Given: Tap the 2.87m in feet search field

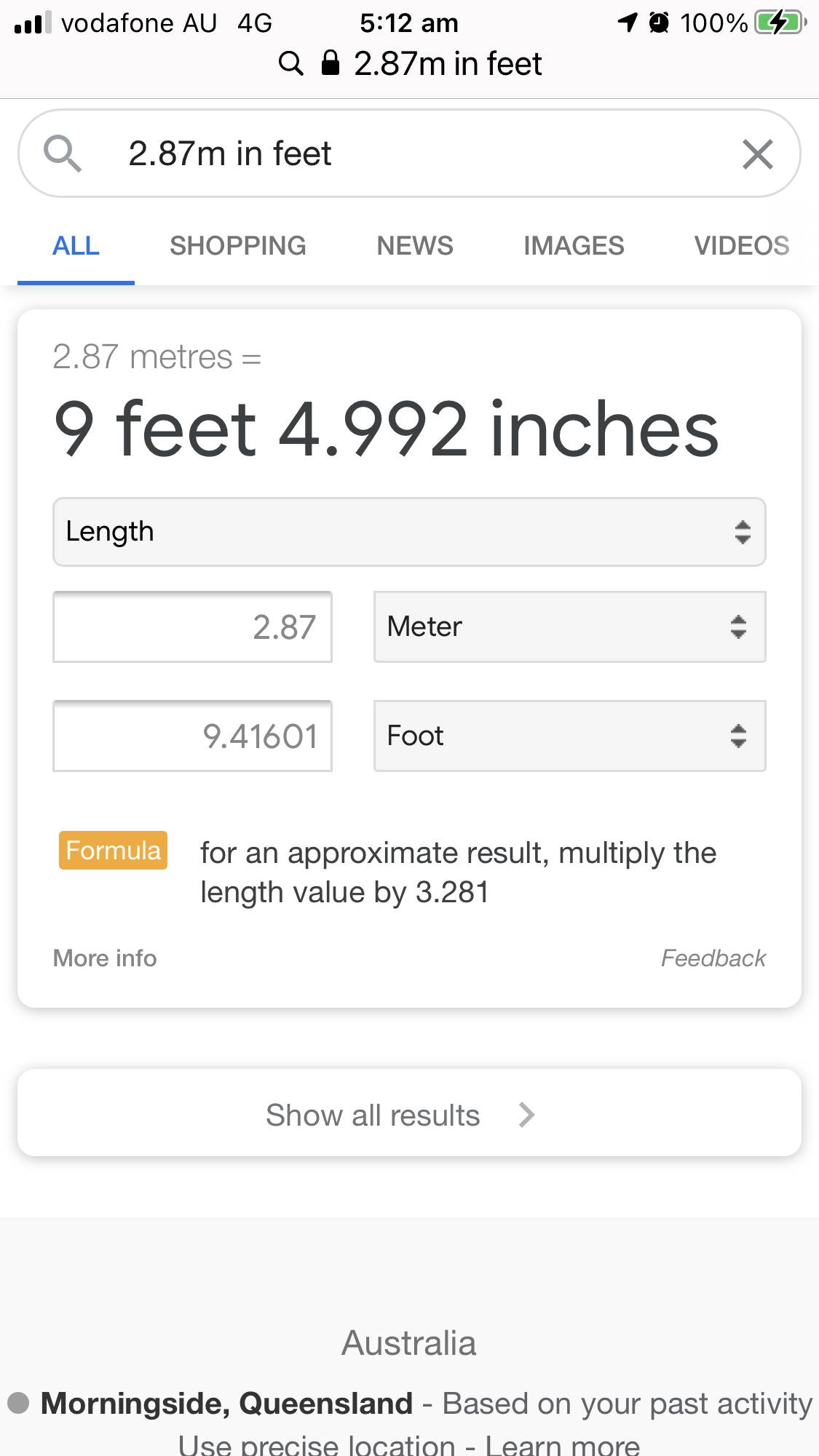Looking at the screenshot, I should (x=408, y=154).
